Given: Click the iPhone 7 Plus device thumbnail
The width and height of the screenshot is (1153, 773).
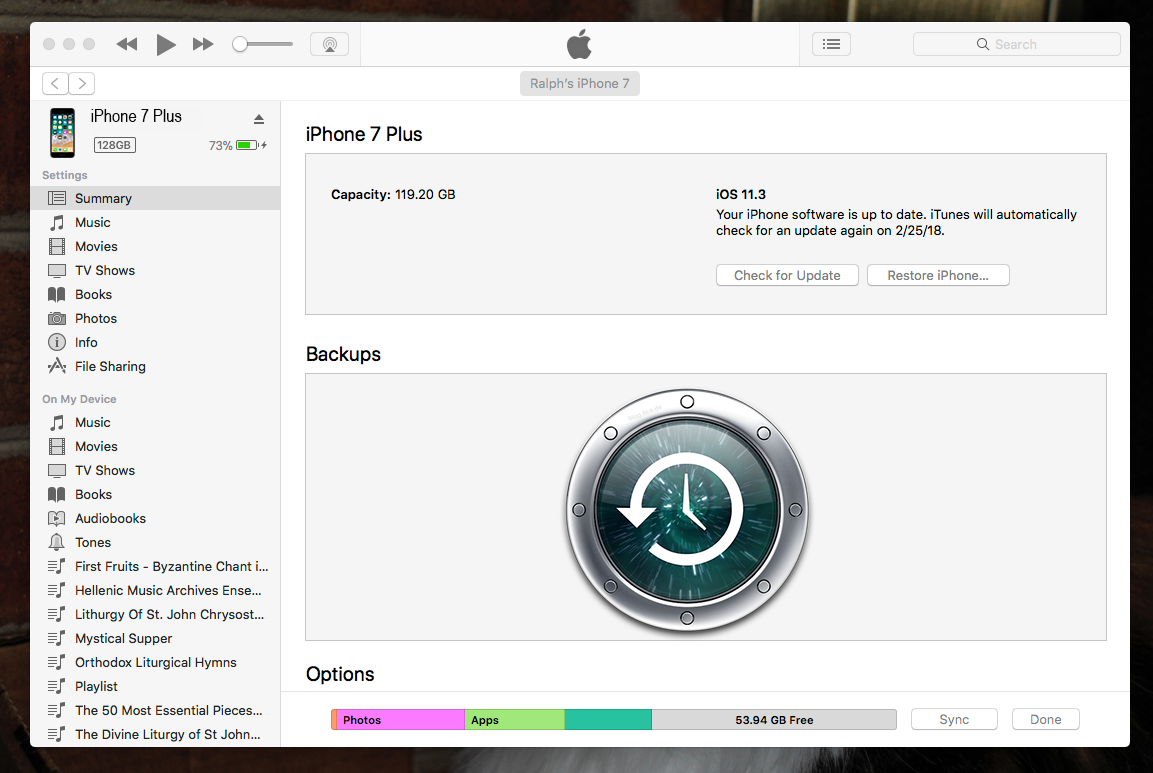Looking at the screenshot, I should tap(63, 132).
